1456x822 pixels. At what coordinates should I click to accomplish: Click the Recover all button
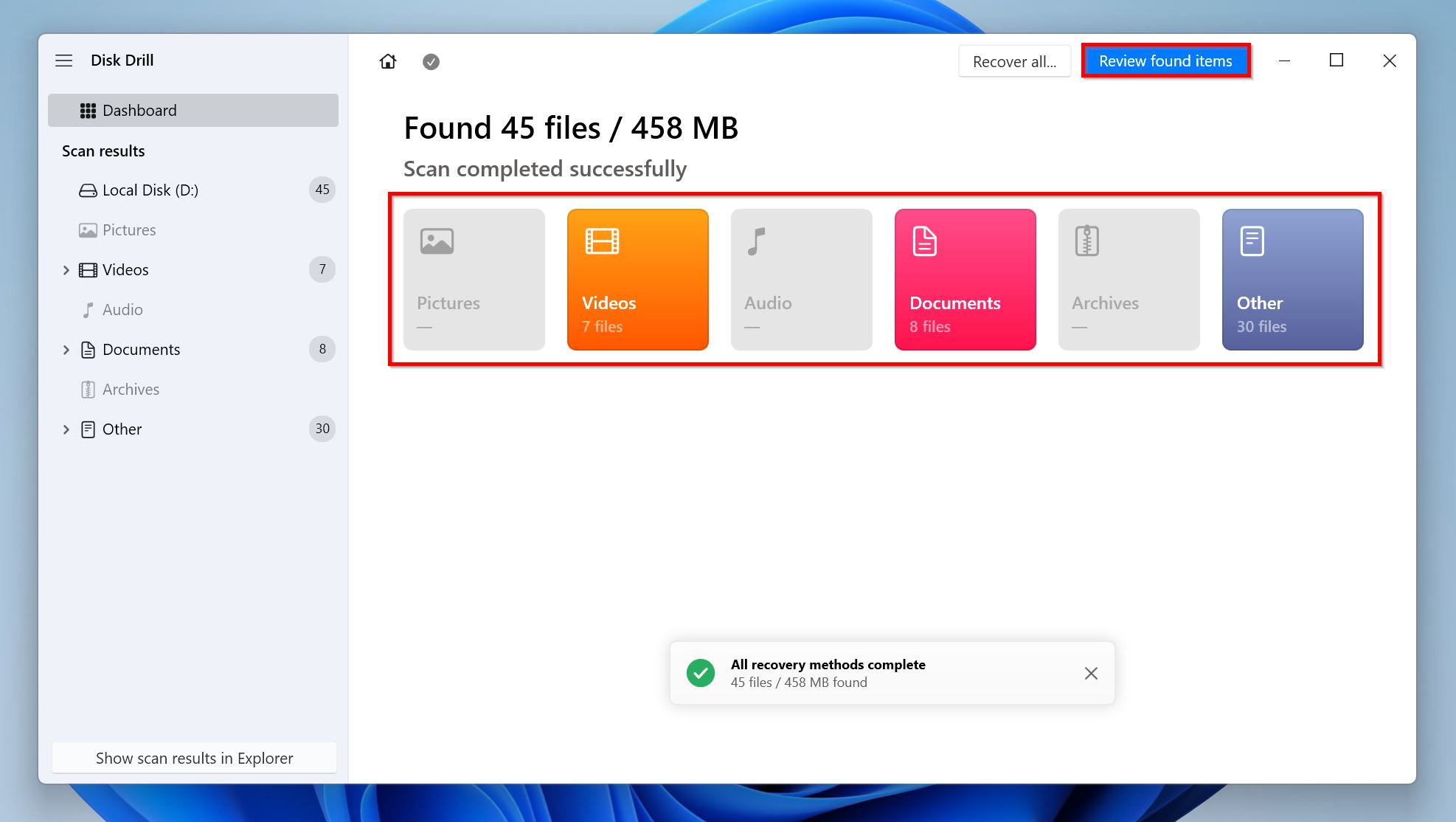(1014, 61)
